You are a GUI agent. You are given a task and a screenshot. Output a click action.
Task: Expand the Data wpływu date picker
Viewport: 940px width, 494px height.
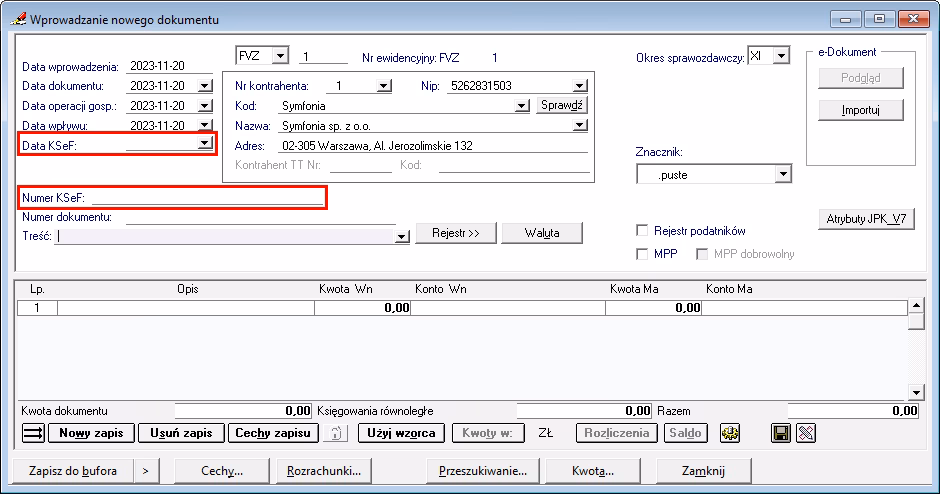click(x=204, y=124)
